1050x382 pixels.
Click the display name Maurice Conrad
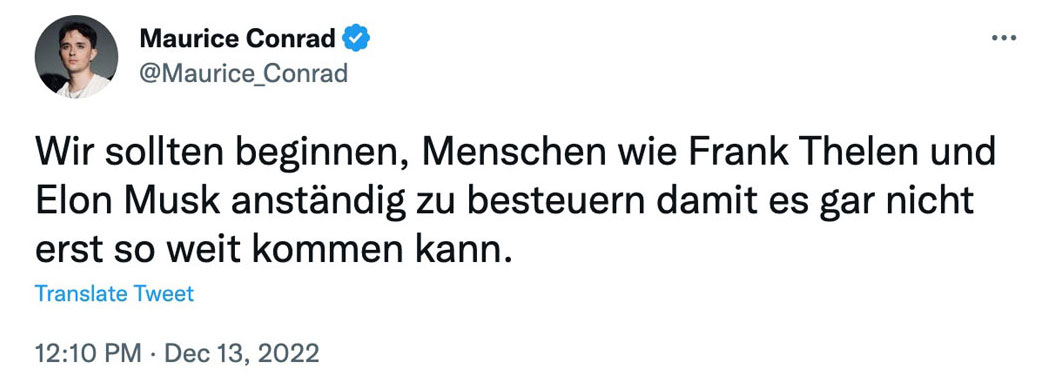click(238, 40)
